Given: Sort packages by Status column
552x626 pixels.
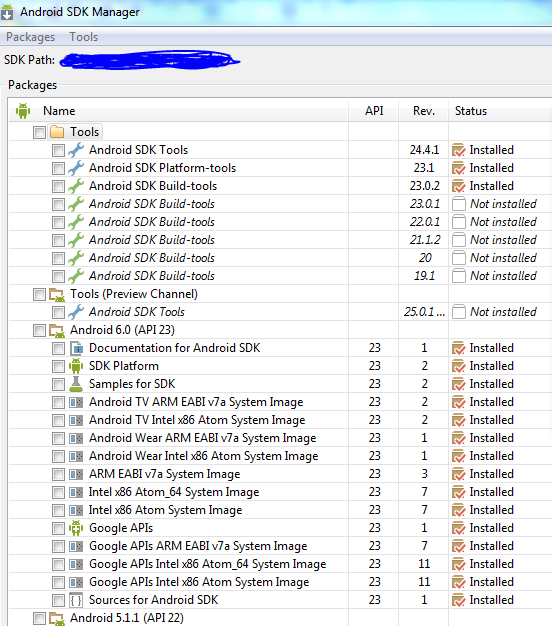Looking at the screenshot, I should click(471, 111).
